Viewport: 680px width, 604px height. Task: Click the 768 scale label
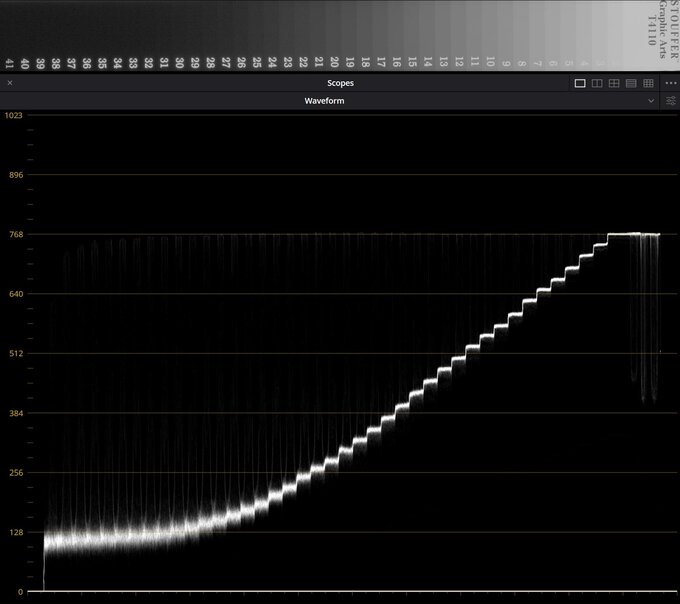click(16, 235)
